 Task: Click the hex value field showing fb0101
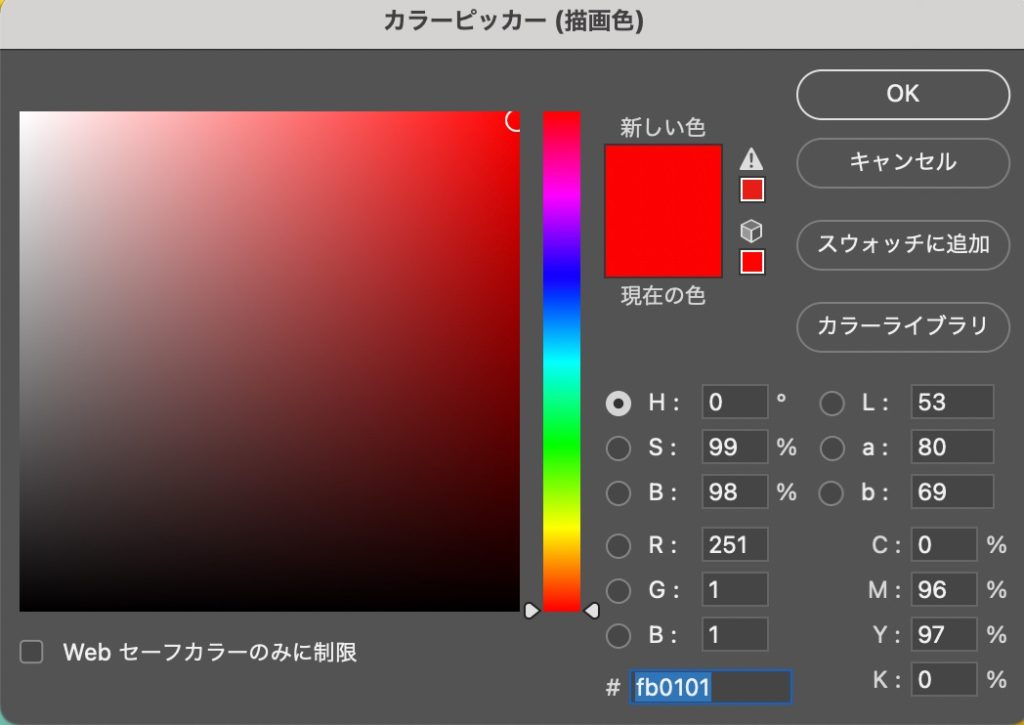pos(710,687)
